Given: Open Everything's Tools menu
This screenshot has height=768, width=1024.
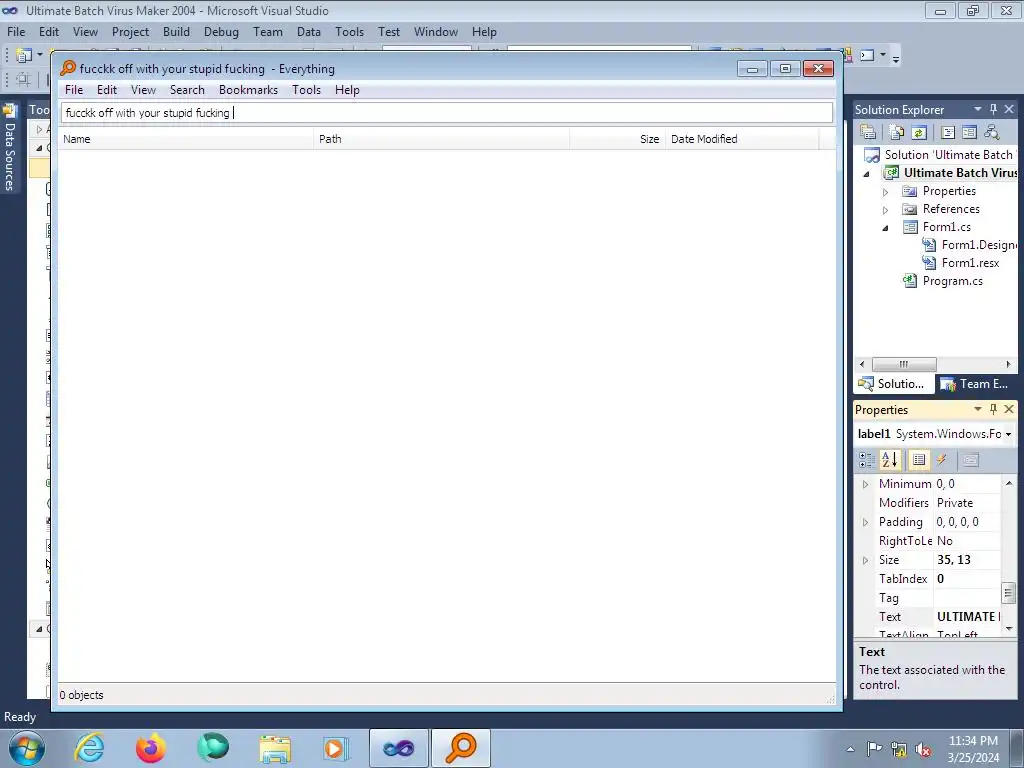Looking at the screenshot, I should click(306, 90).
